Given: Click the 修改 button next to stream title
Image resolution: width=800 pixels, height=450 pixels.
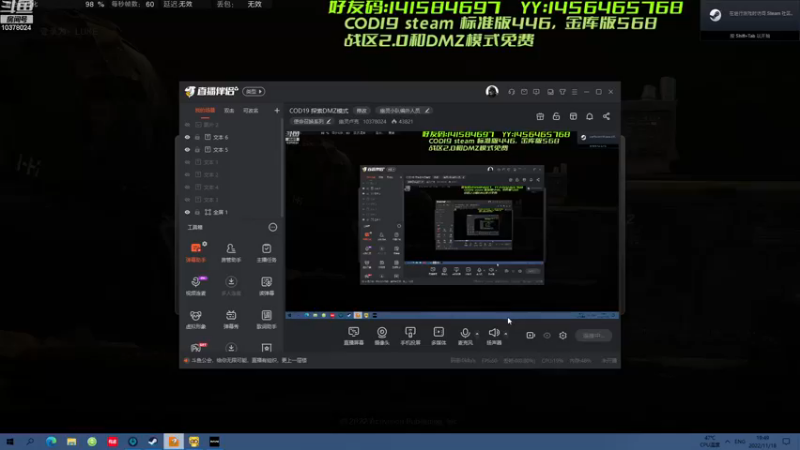Looking at the screenshot, I should [361, 111].
